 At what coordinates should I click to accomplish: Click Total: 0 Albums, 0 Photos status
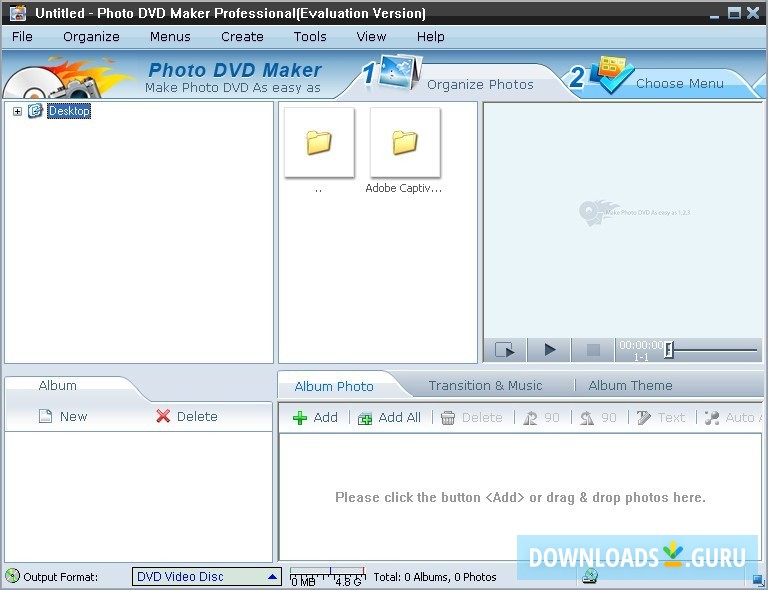[435, 577]
